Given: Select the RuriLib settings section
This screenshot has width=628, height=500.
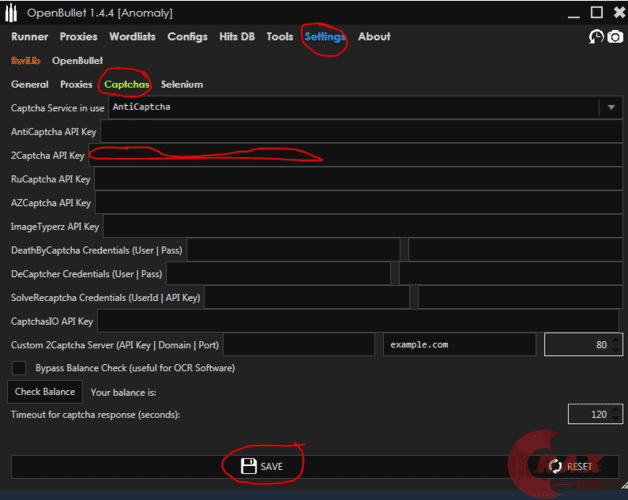Looking at the screenshot, I should pos(26,61).
